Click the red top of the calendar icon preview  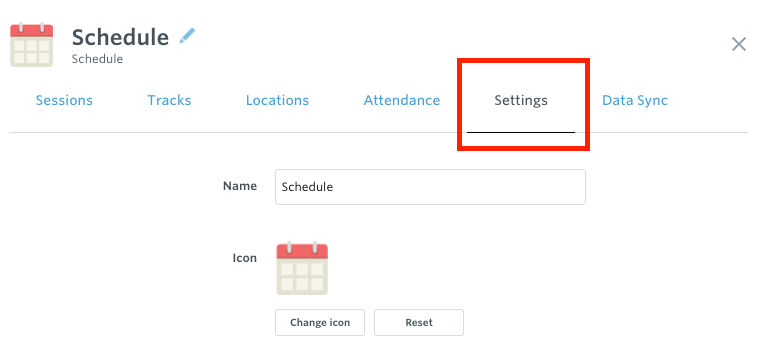coord(302,252)
